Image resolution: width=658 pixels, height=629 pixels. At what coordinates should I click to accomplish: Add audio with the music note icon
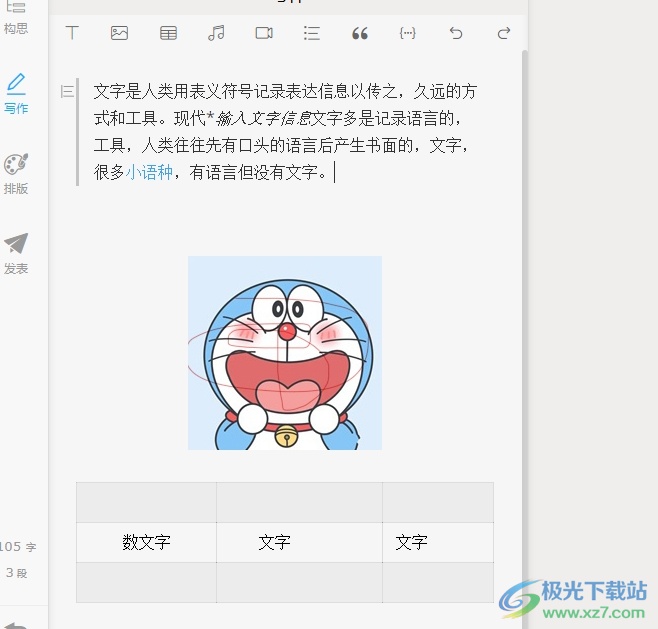216,33
